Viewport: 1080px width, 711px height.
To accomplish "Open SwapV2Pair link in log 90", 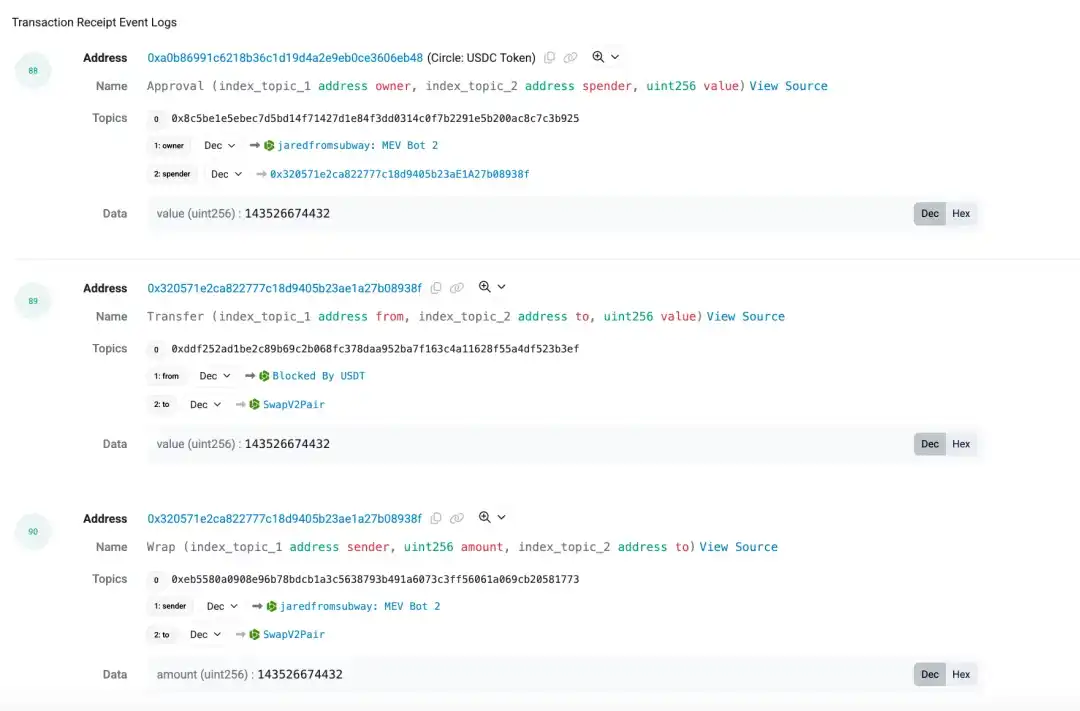I will (294, 635).
